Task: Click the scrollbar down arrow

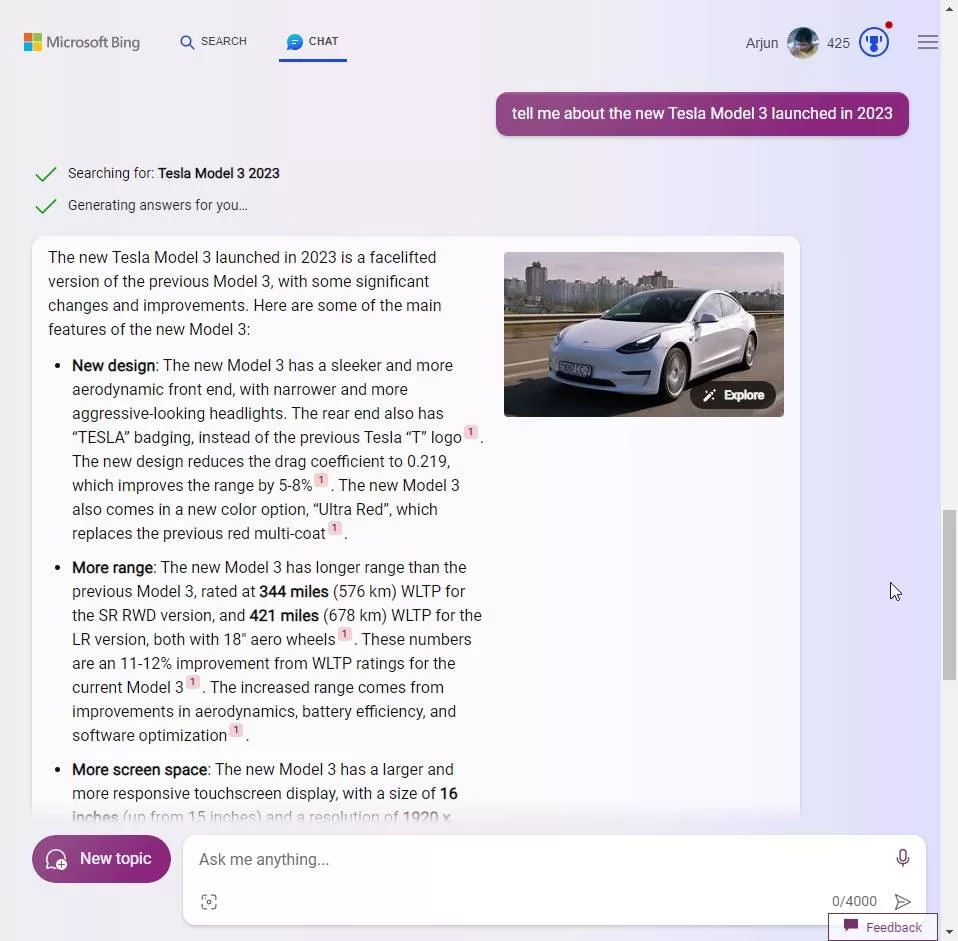Action: [949, 931]
